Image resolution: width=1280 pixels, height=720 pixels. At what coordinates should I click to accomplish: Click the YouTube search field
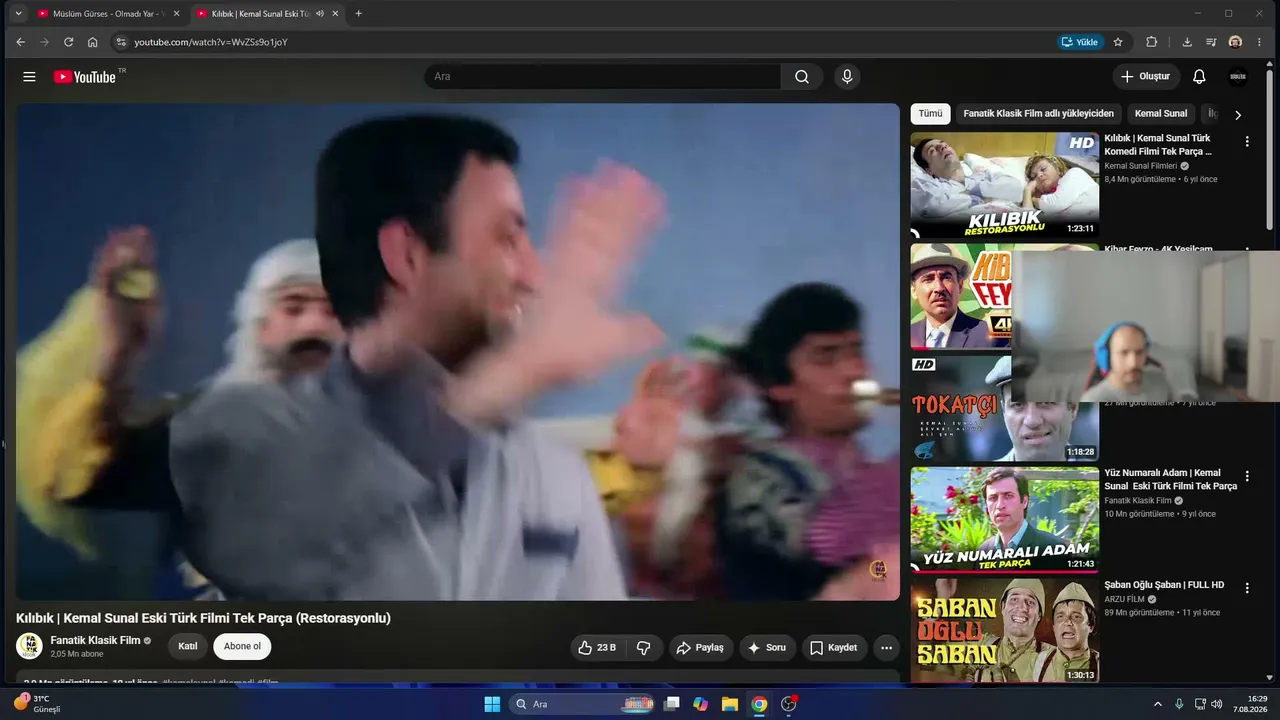pos(602,77)
